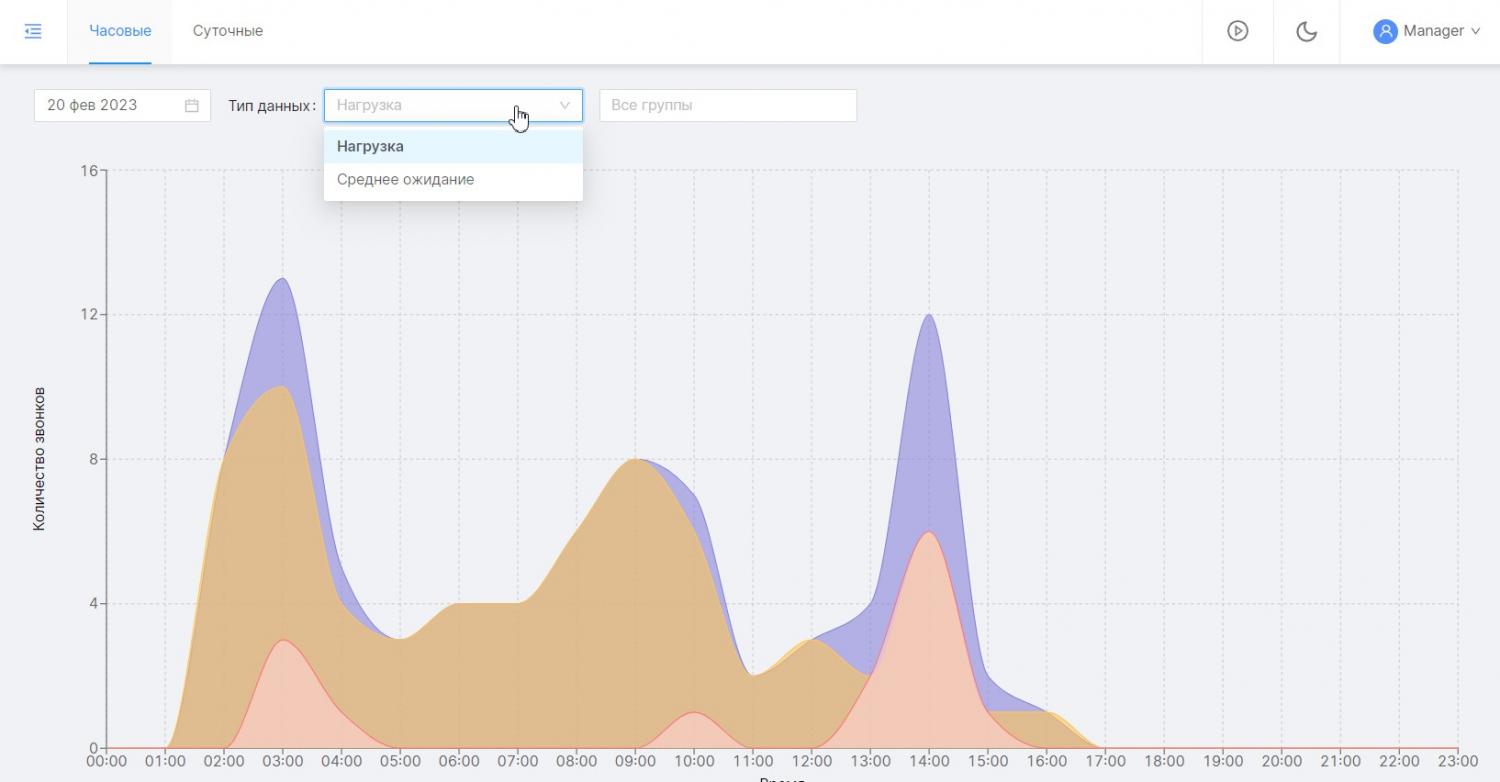Click the data type dropdown chevron
This screenshot has width=1500, height=782.
564,105
